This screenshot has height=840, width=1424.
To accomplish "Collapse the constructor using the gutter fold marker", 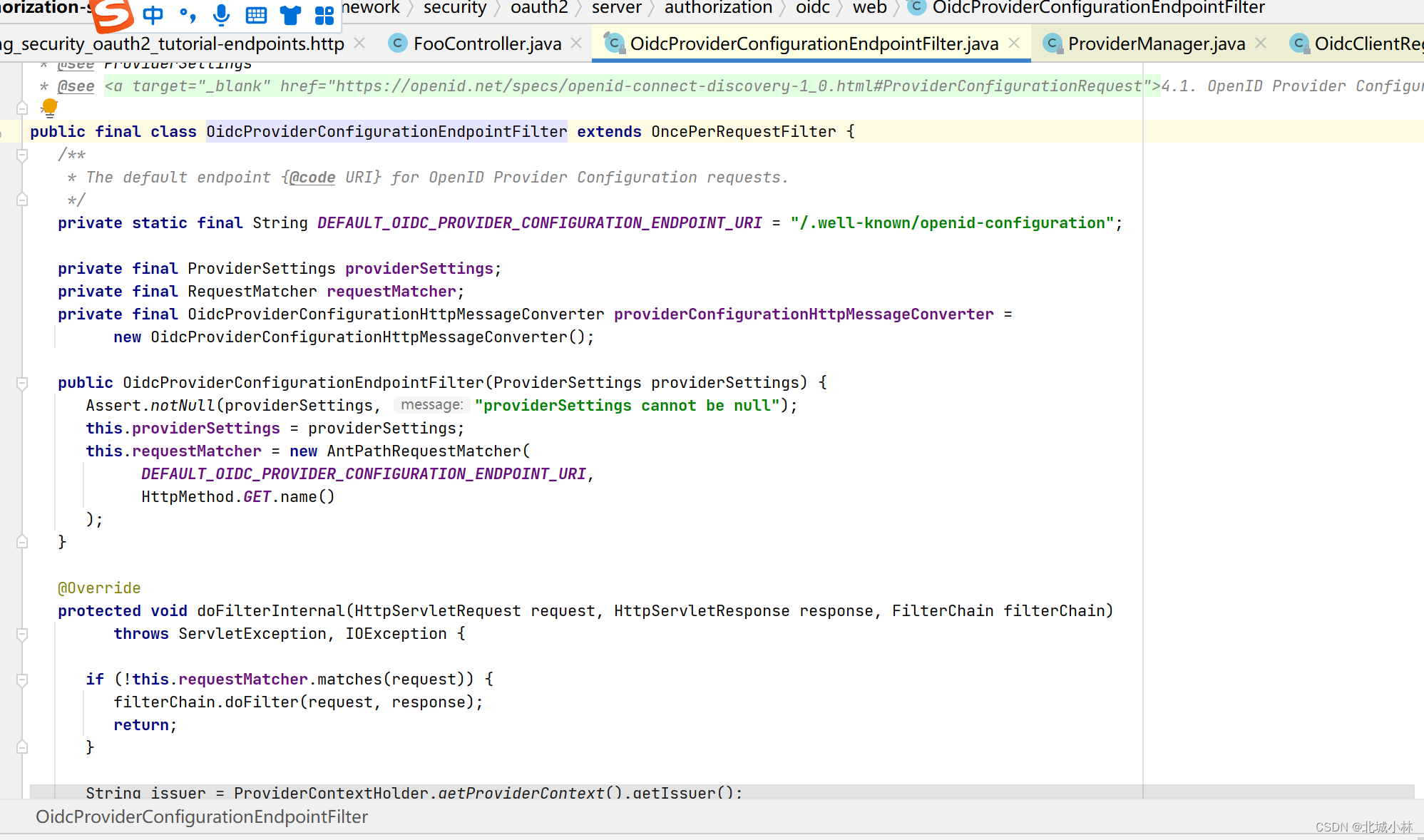I will pyautogui.click(x=21, y=382).
